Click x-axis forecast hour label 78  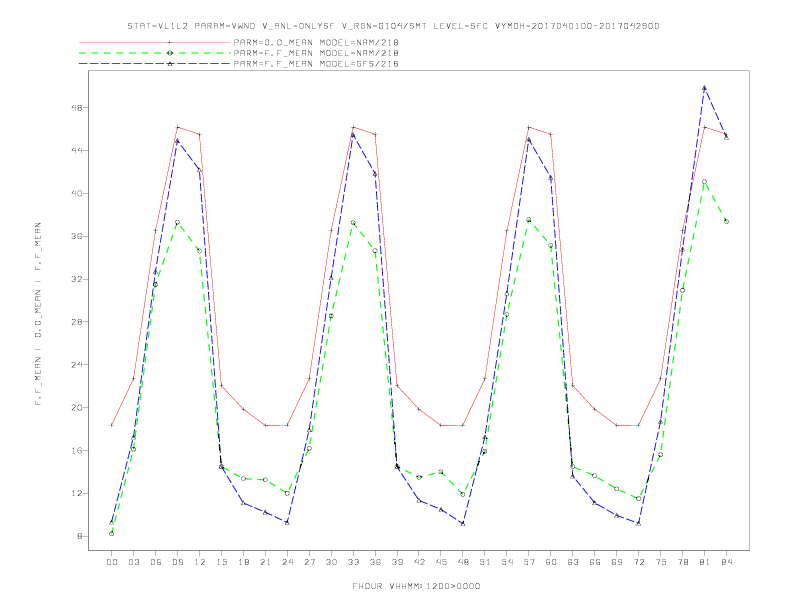pos(683,562)
